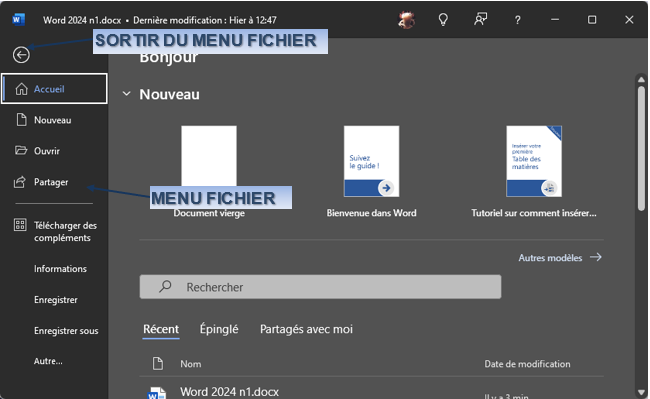Select Nouveau in the sidebar
The height and width of the screenshot is (399, 650).
54,120
